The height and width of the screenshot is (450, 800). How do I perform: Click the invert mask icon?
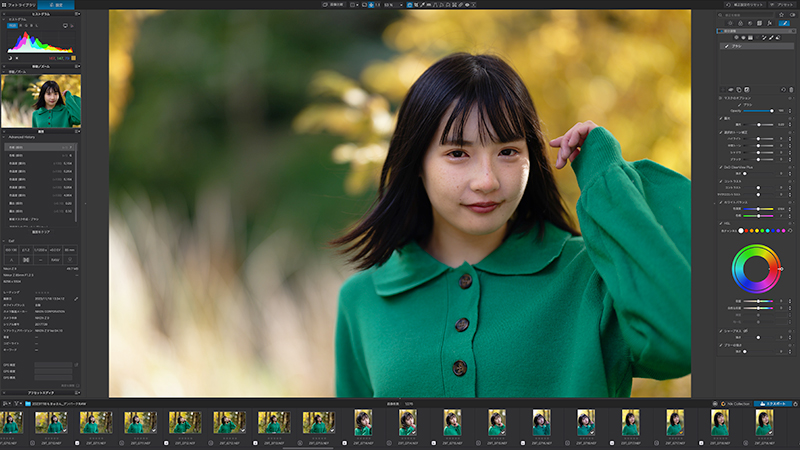747,89
